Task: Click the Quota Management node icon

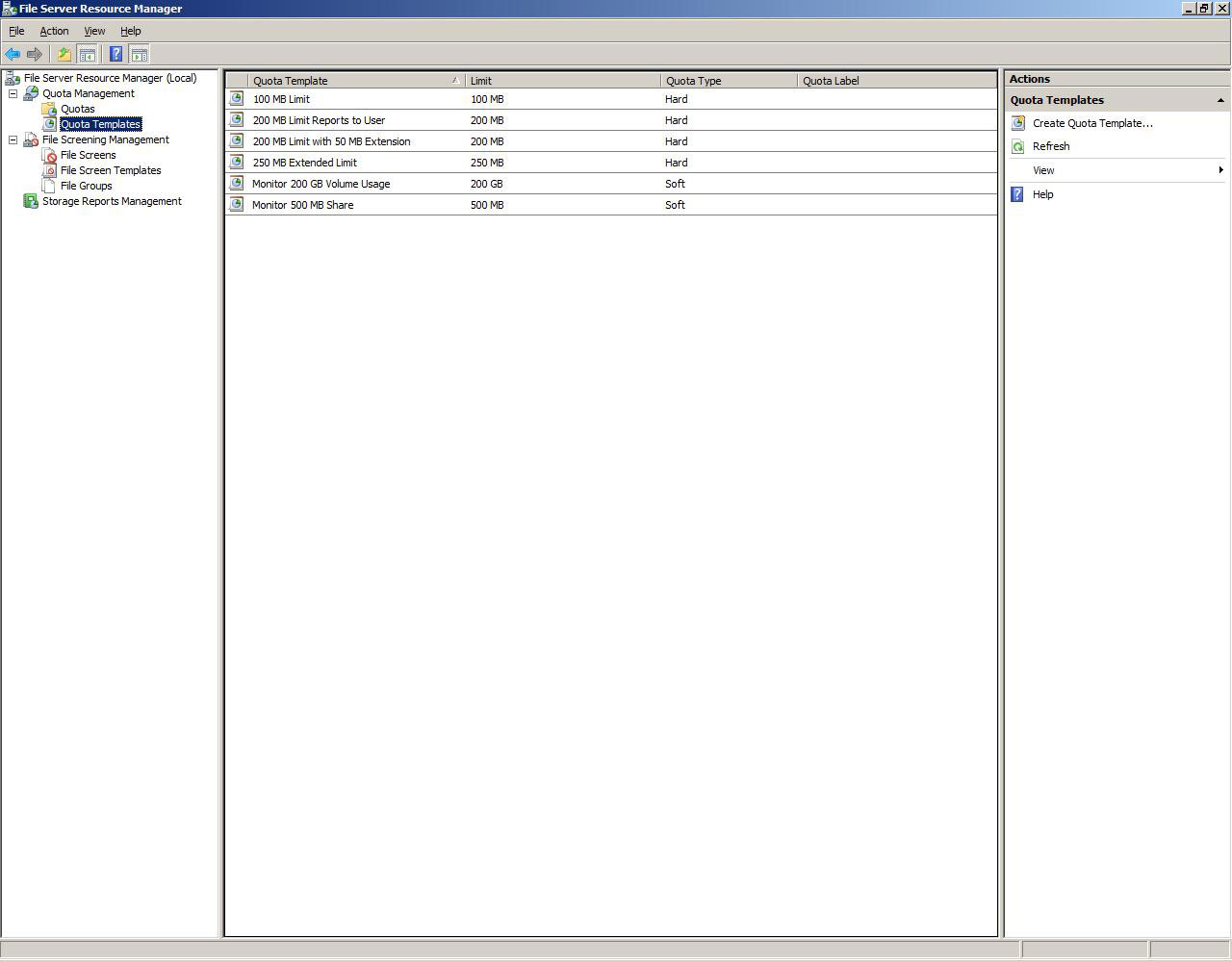Action: pos(31,93)
